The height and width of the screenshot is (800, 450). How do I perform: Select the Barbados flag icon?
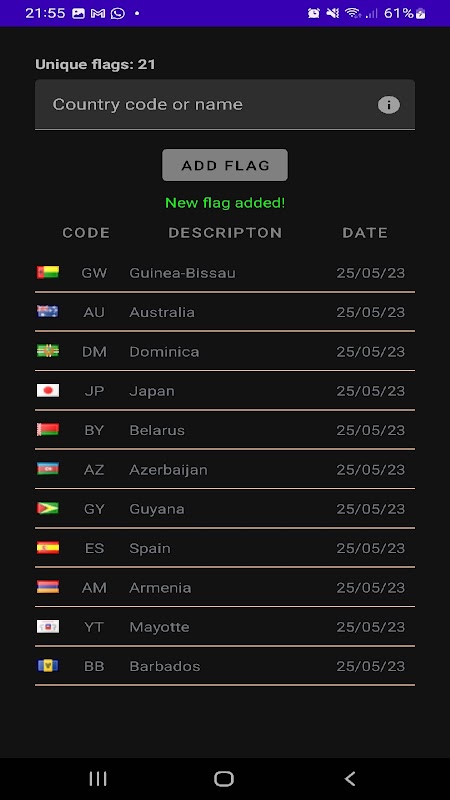(x=48, y=665)
